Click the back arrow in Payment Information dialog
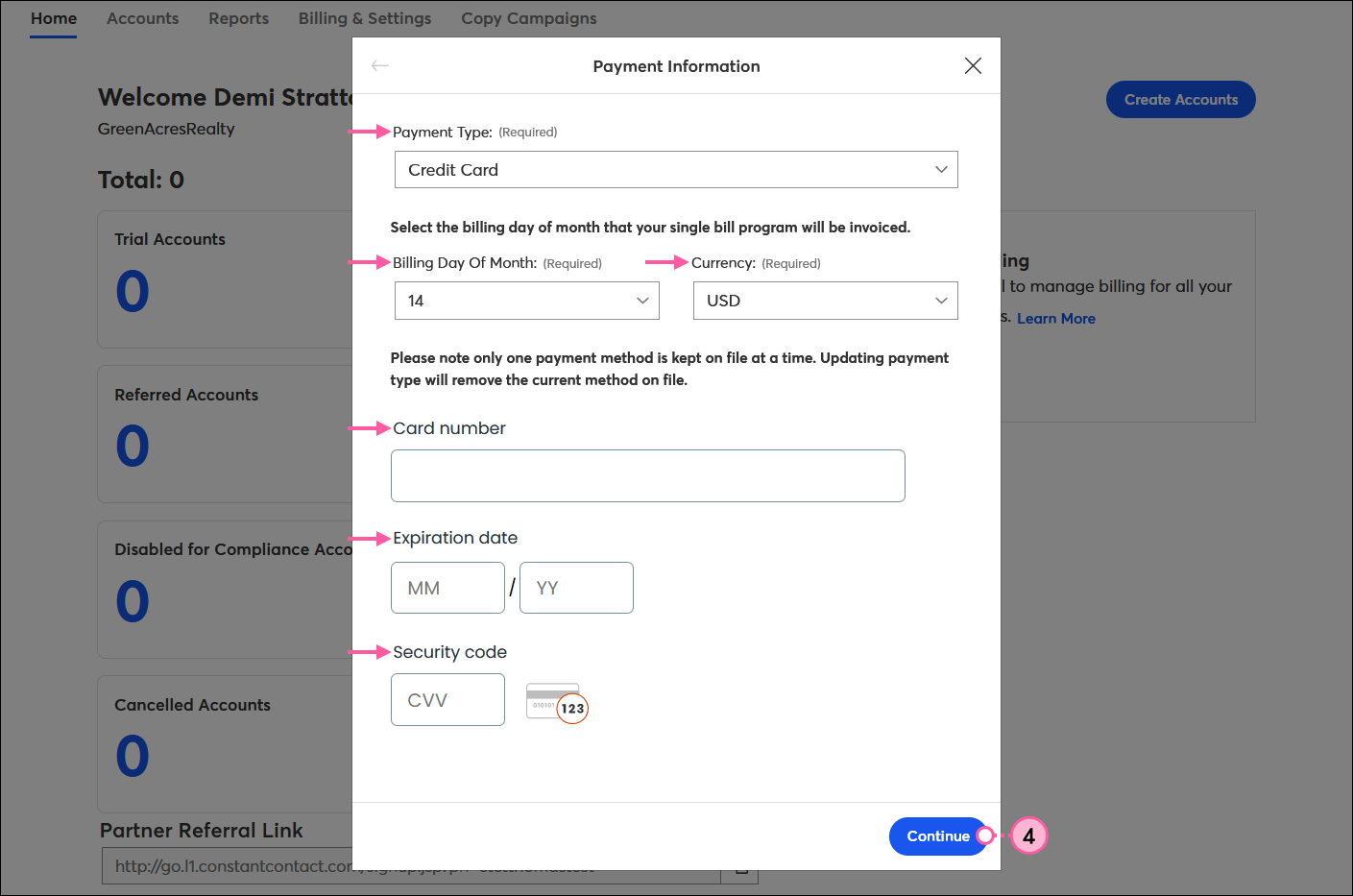The image size is (1353, 896). (380, 65)
